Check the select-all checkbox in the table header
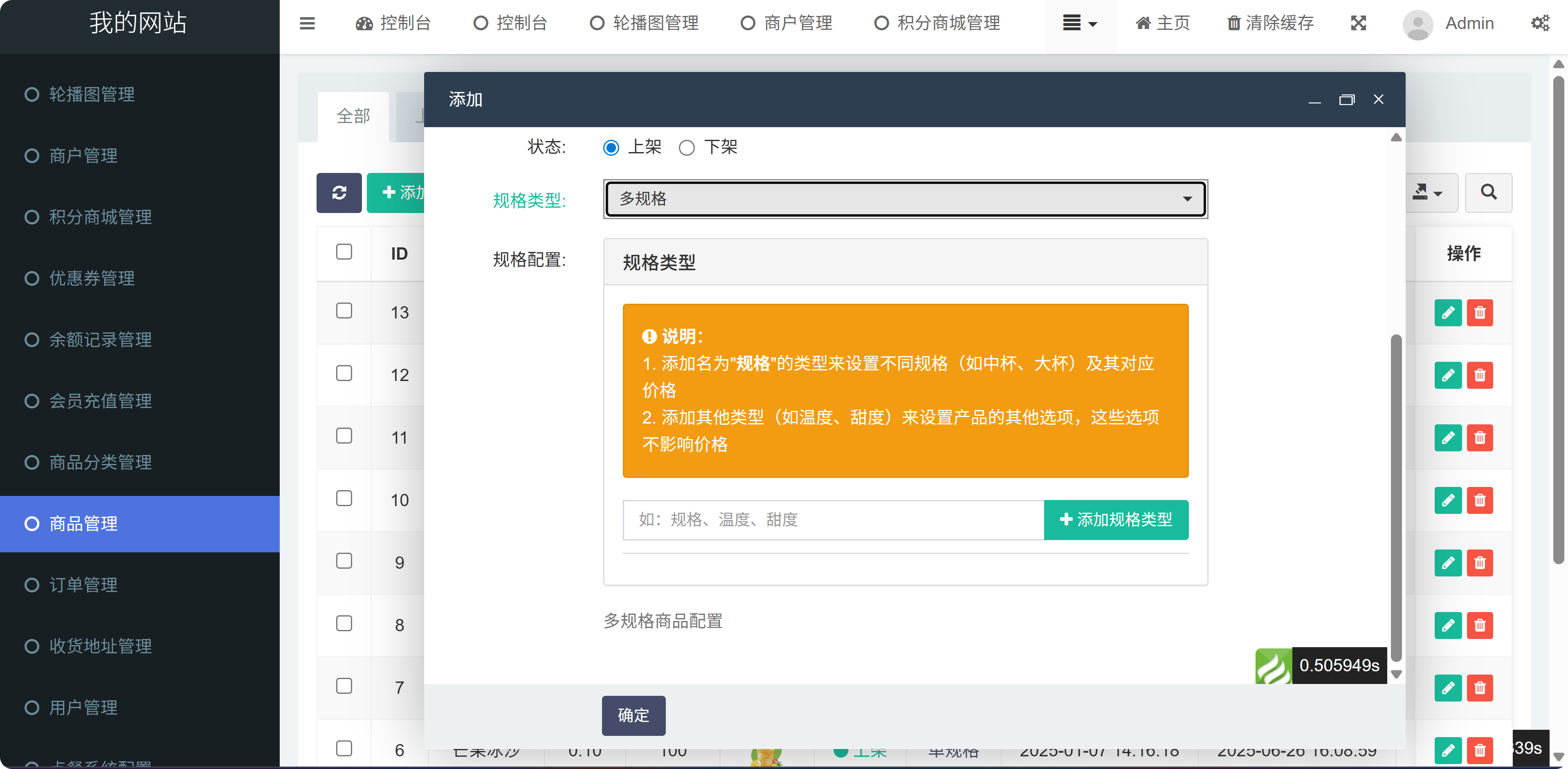Viewport: 1568px width, 769px height. 344,251
